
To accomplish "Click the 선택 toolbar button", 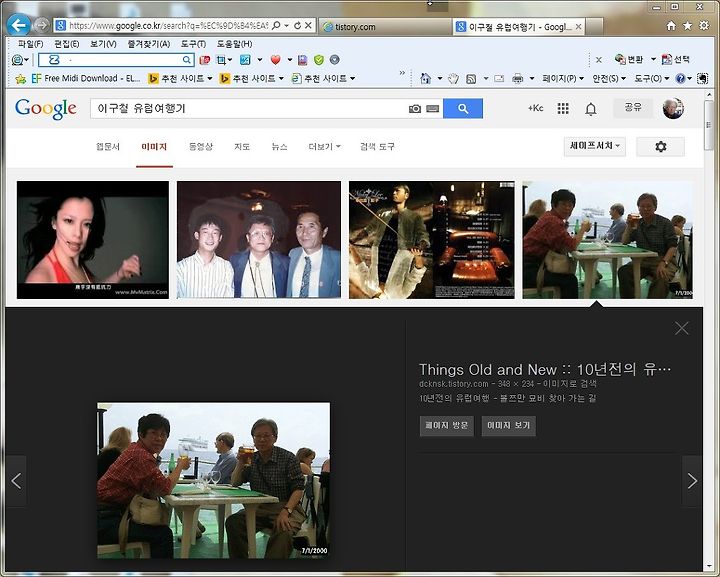I will [675, 59].
